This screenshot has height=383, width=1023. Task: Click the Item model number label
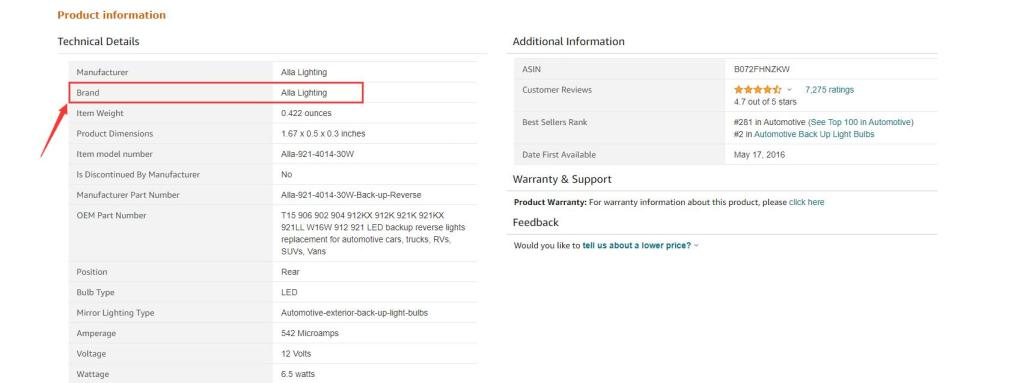114,154
